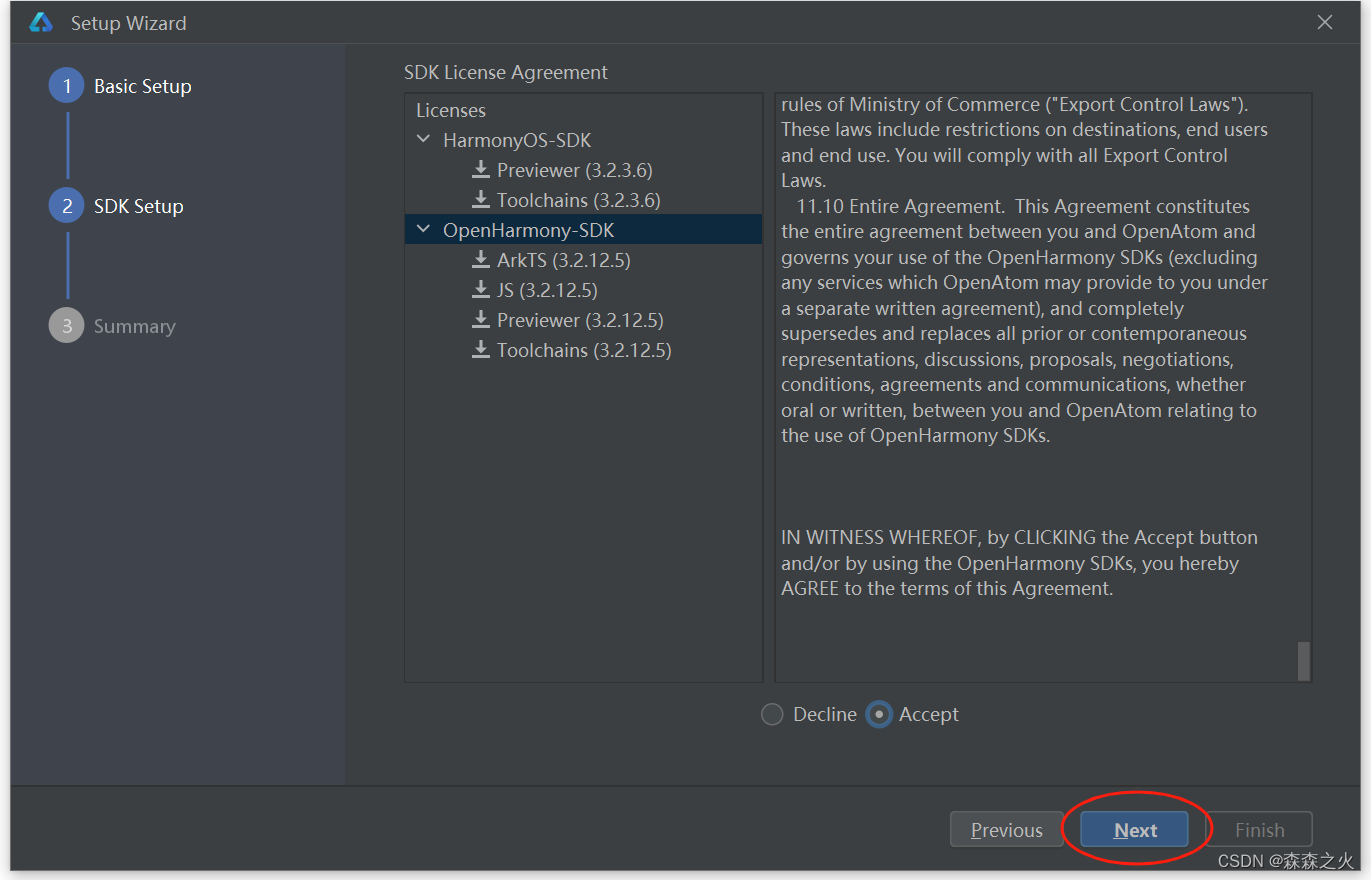Screen dimensions: 1371x880
Task: Select the ArkTS (3.2.12.5) item
Action: [x=564, y=260]
